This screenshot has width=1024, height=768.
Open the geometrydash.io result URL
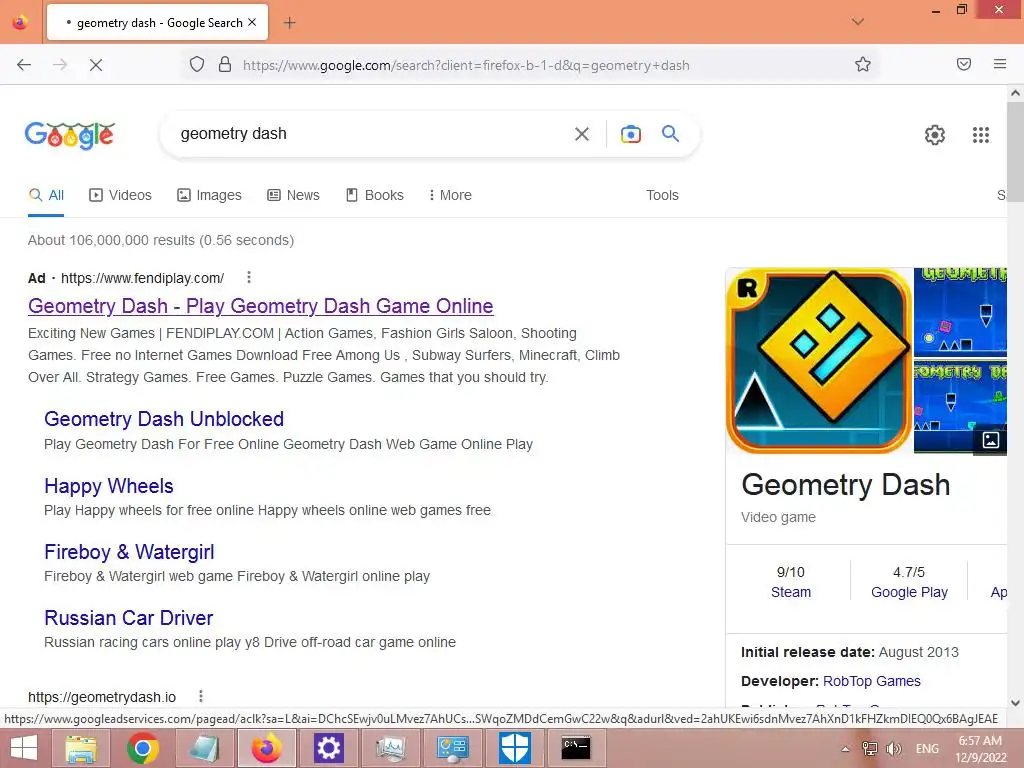[x=102, y=697]
